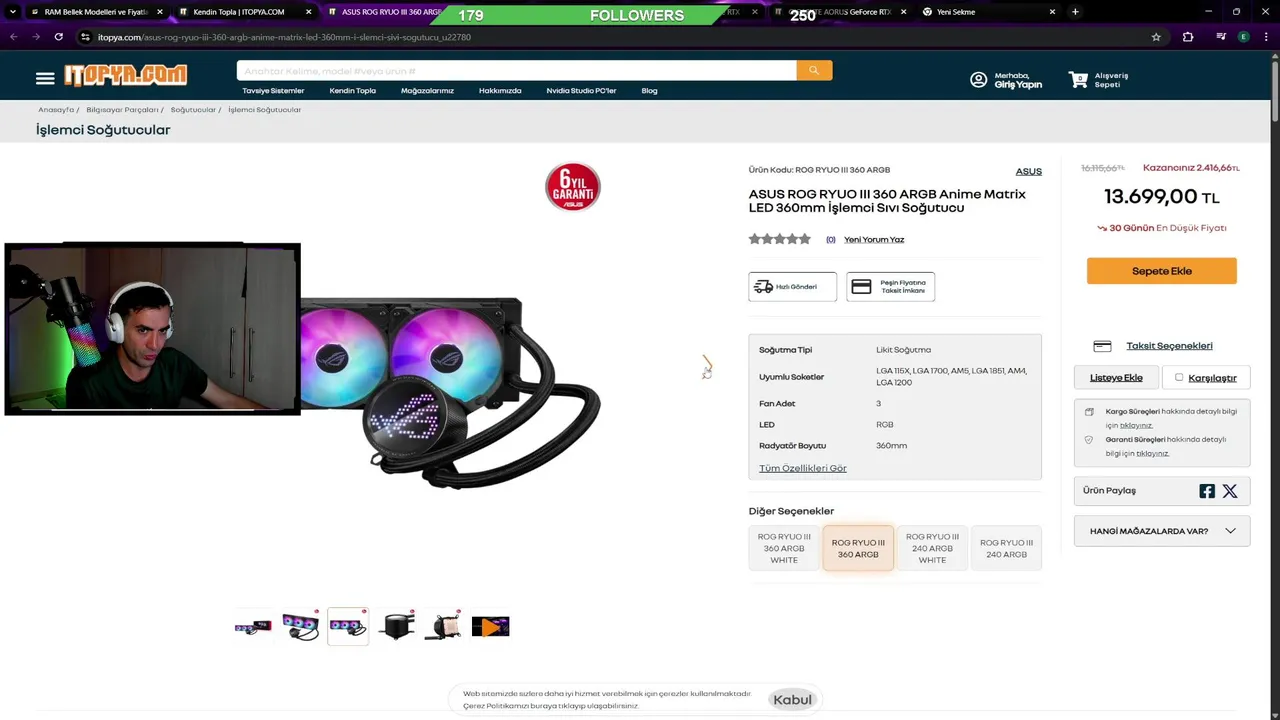Share product on Facebook
The width and height of the screenshot is (1280, 720).
tap(1207, 491)
